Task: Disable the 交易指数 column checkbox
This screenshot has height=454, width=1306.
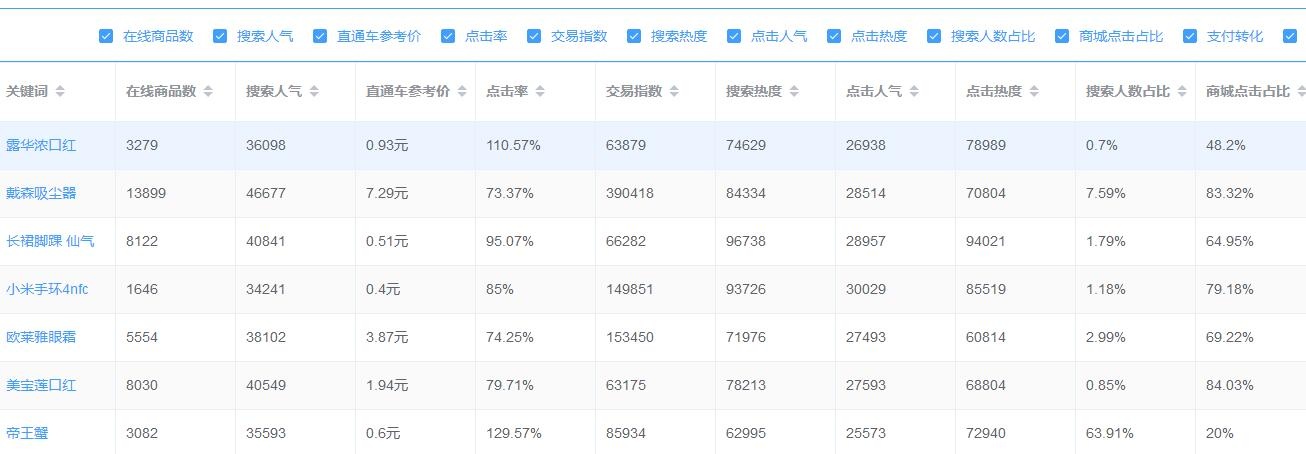Action: click(534, 36)
